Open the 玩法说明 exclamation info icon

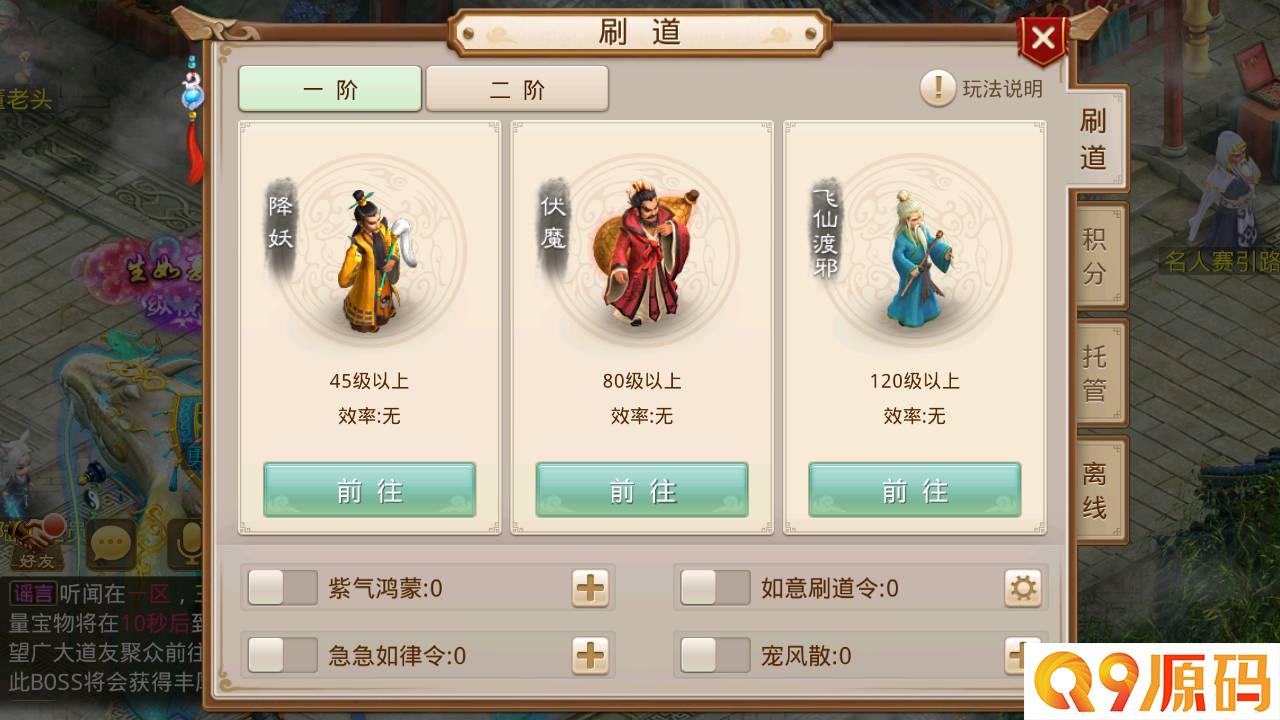pyautogui.click(x=937, y=89)
